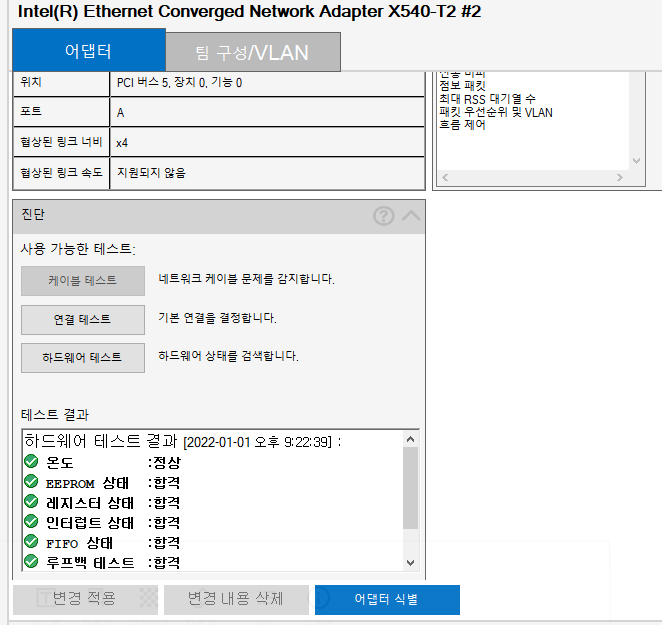Click the x4 link width value
This screenshot has width=662, height=625.
click(x=122, y=143)
